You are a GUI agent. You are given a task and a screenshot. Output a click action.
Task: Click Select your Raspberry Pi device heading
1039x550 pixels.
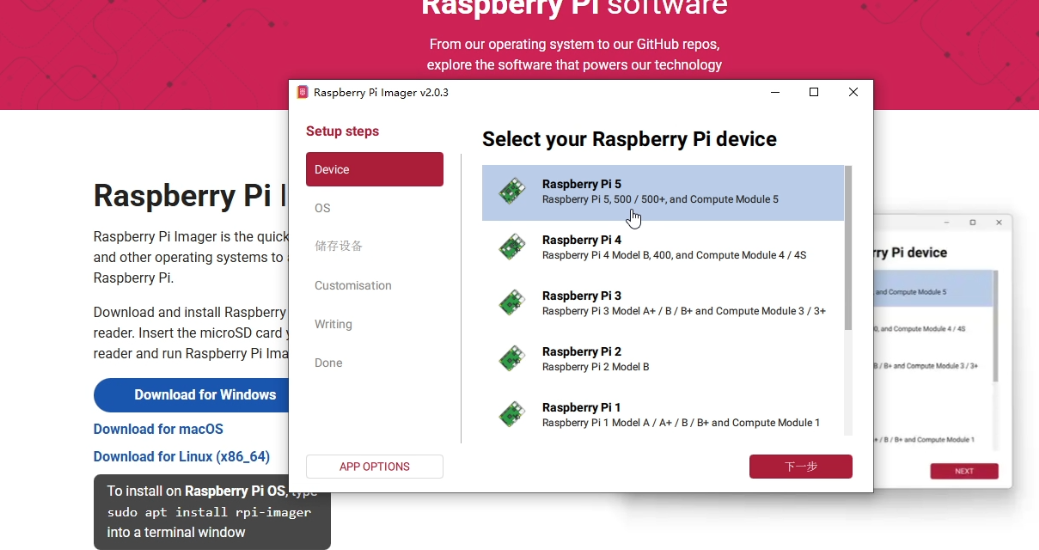coord(629,139)
